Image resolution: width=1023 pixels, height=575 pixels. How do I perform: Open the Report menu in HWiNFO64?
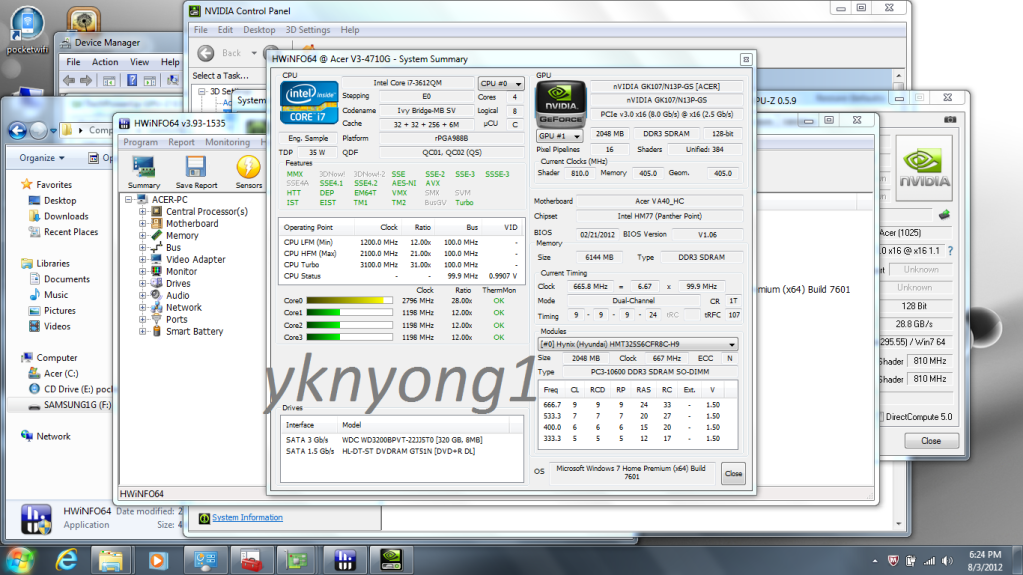tap(181, 142)
